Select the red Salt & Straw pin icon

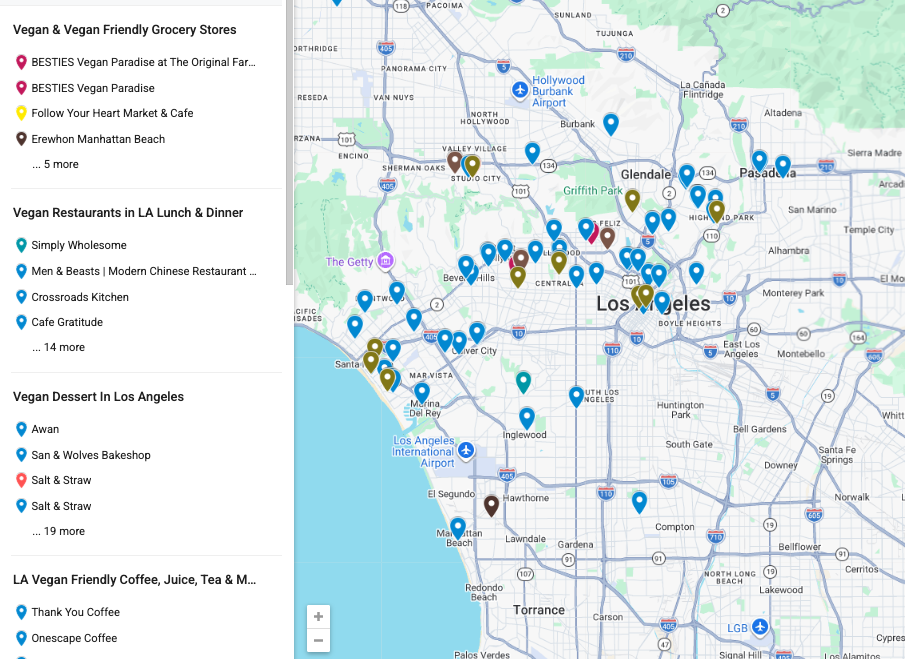[20, 480]
